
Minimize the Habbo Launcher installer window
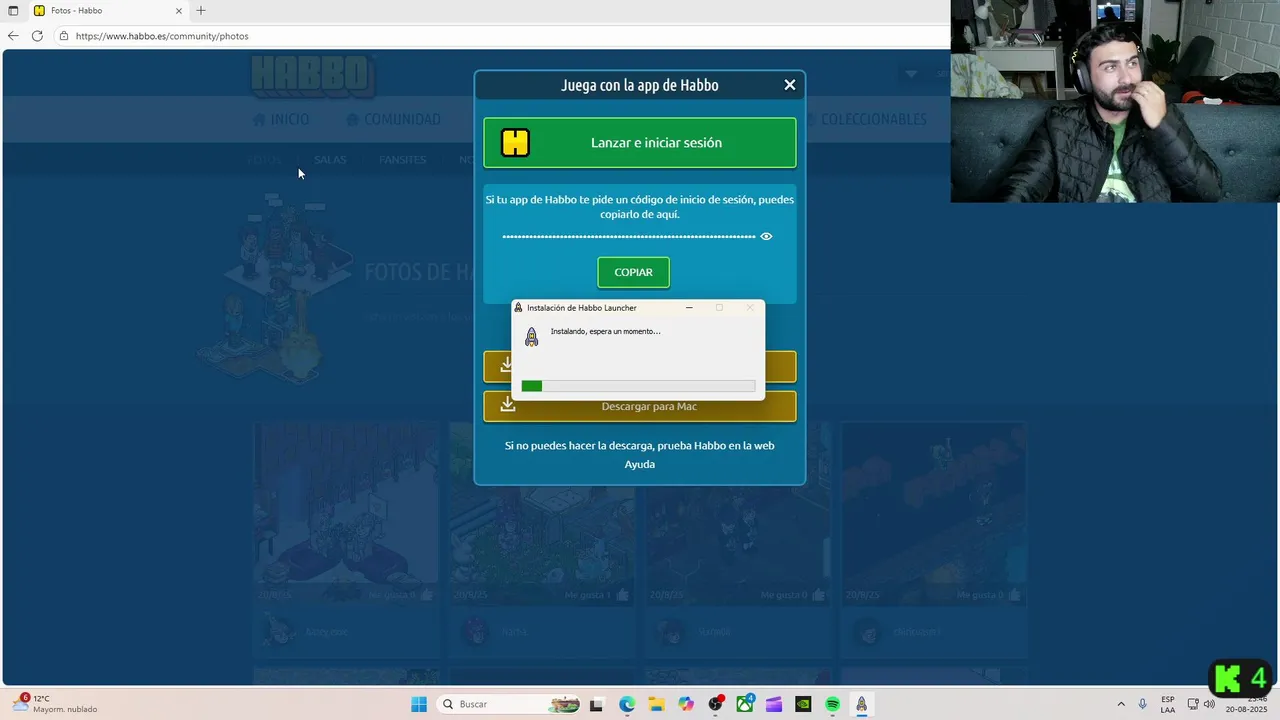click(x=689, y=308)
